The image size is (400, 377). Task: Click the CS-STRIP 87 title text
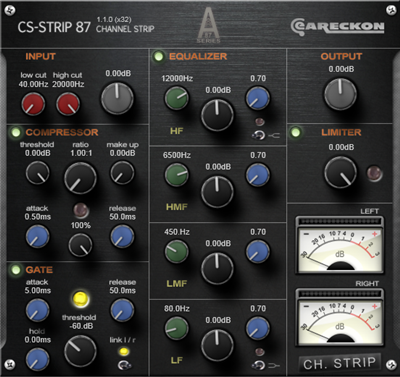[x=54, y=27]
